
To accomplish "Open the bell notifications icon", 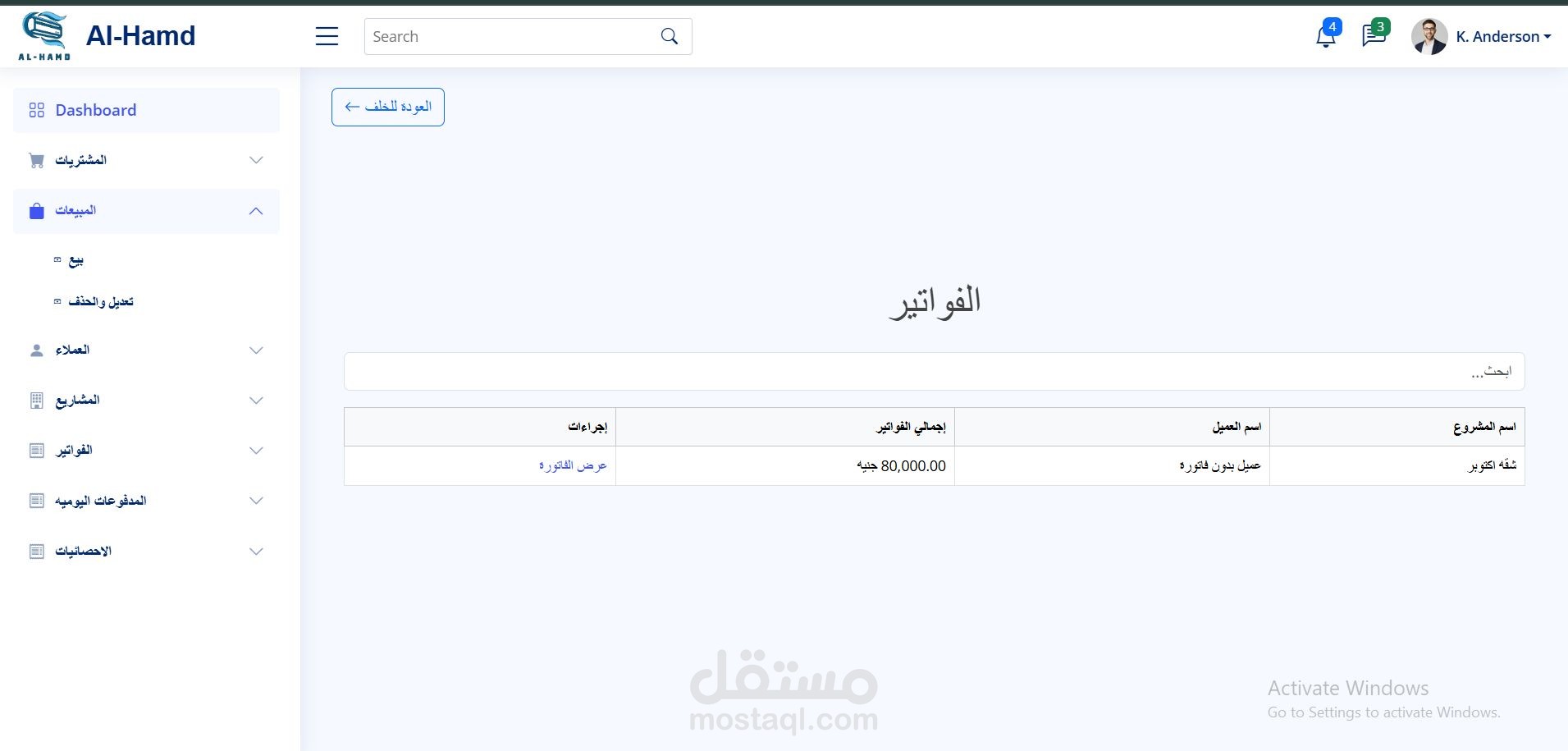I will click(1326, 35).
